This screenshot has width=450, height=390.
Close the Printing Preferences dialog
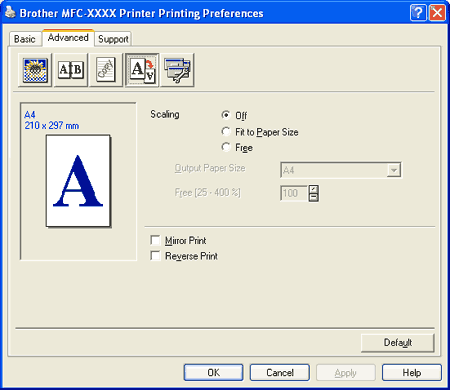(x=437, y=13)
